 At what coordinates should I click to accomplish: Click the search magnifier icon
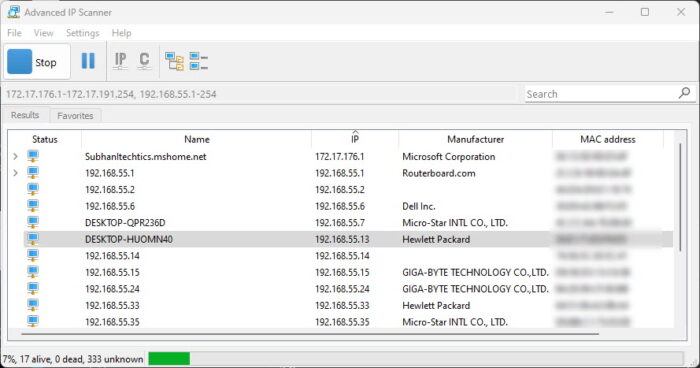click(684, 93)
